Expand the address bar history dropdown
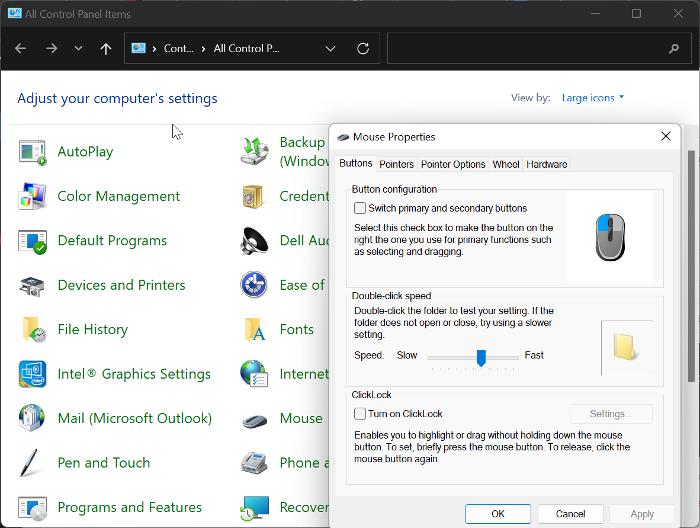Image resolution: width=700 pixels, height=528 pixels. click(x=331, y=48)
